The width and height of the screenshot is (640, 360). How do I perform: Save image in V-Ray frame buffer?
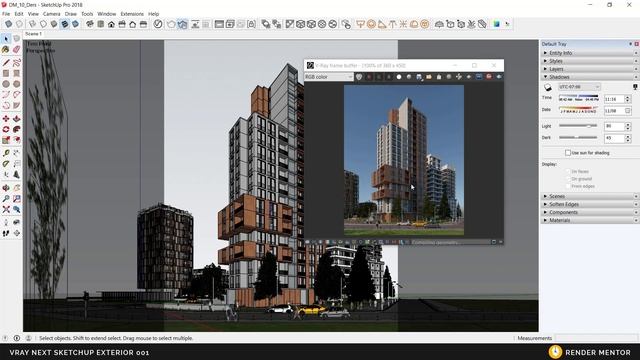pyautogui.click(x=419, y=77)
